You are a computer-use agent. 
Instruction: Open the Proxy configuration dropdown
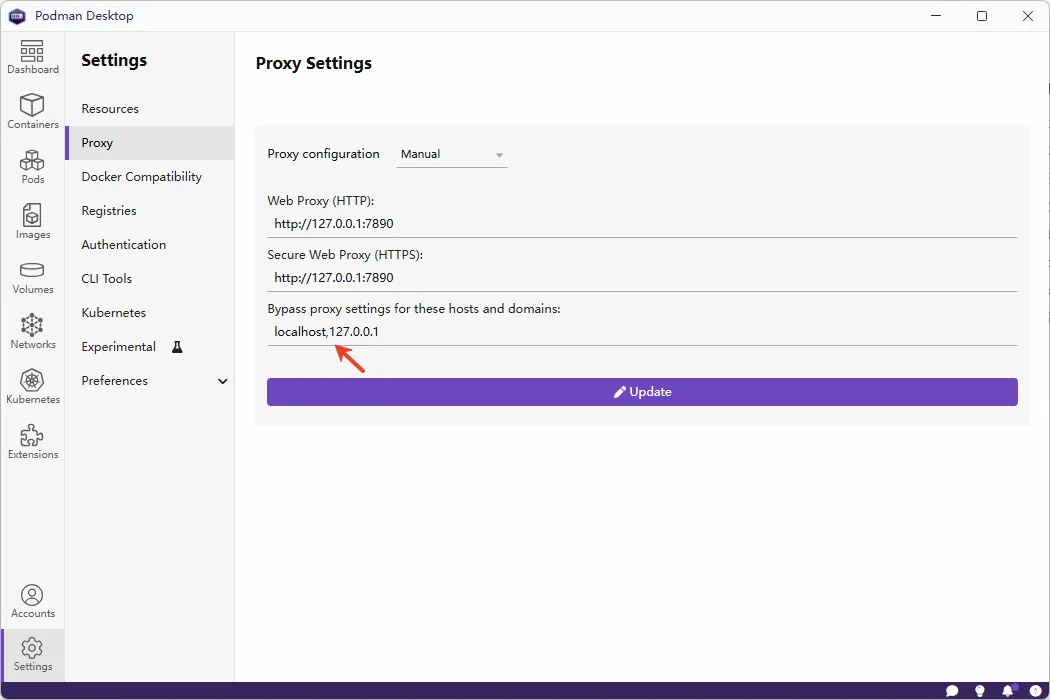click(x=451, y=154)
